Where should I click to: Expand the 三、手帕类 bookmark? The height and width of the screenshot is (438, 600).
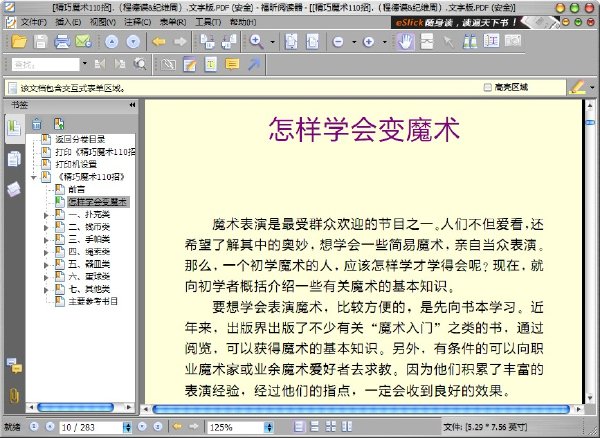point(46,240)
